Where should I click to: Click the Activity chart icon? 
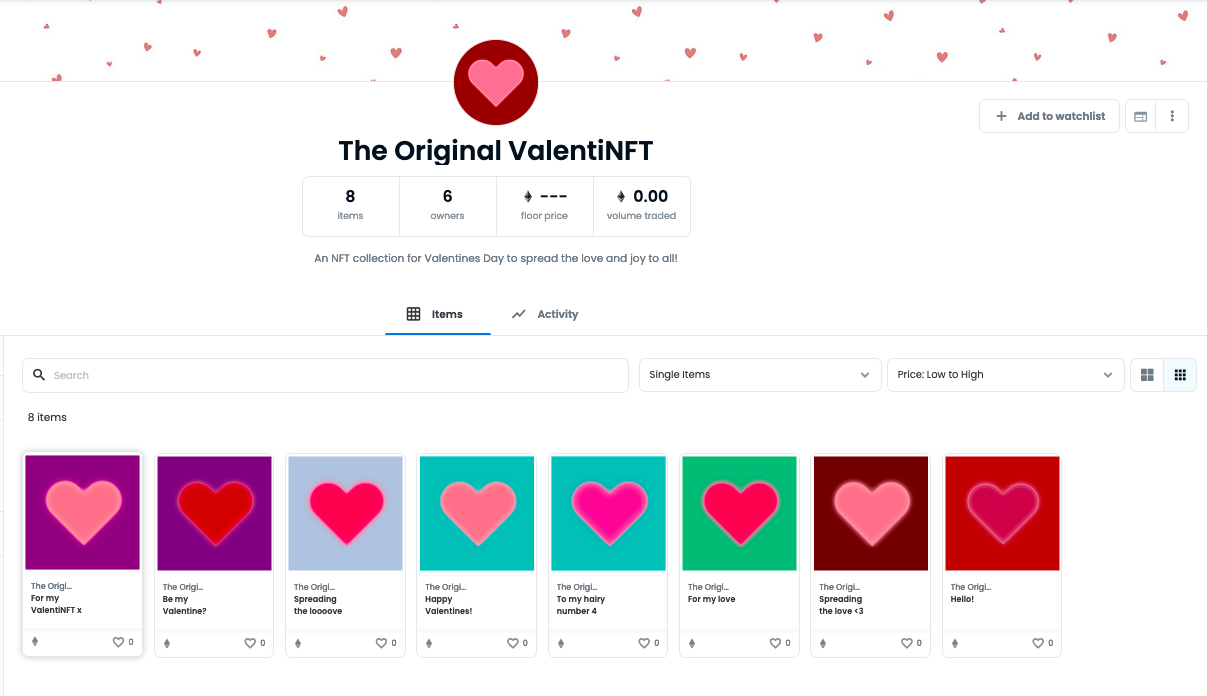[x=518, y=313]
